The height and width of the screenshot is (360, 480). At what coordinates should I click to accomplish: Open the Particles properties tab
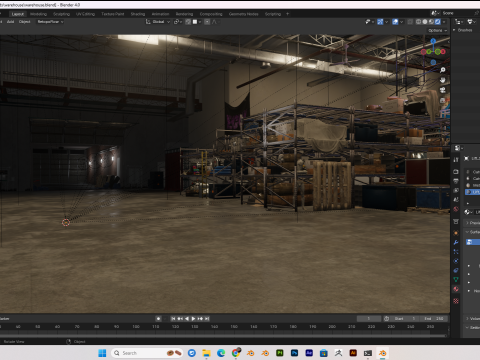coord(456,252)
